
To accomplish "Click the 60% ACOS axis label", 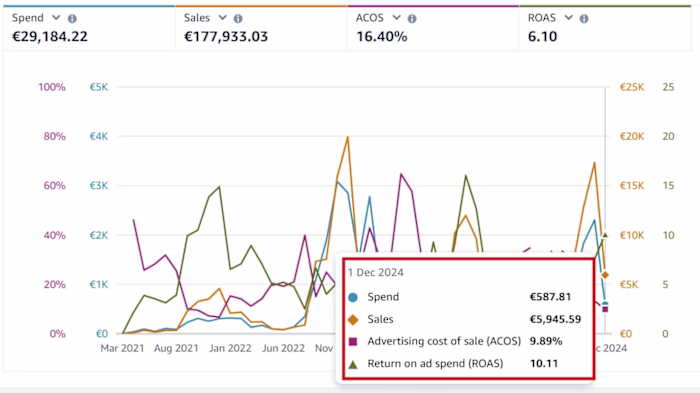I will click(54, 186).
